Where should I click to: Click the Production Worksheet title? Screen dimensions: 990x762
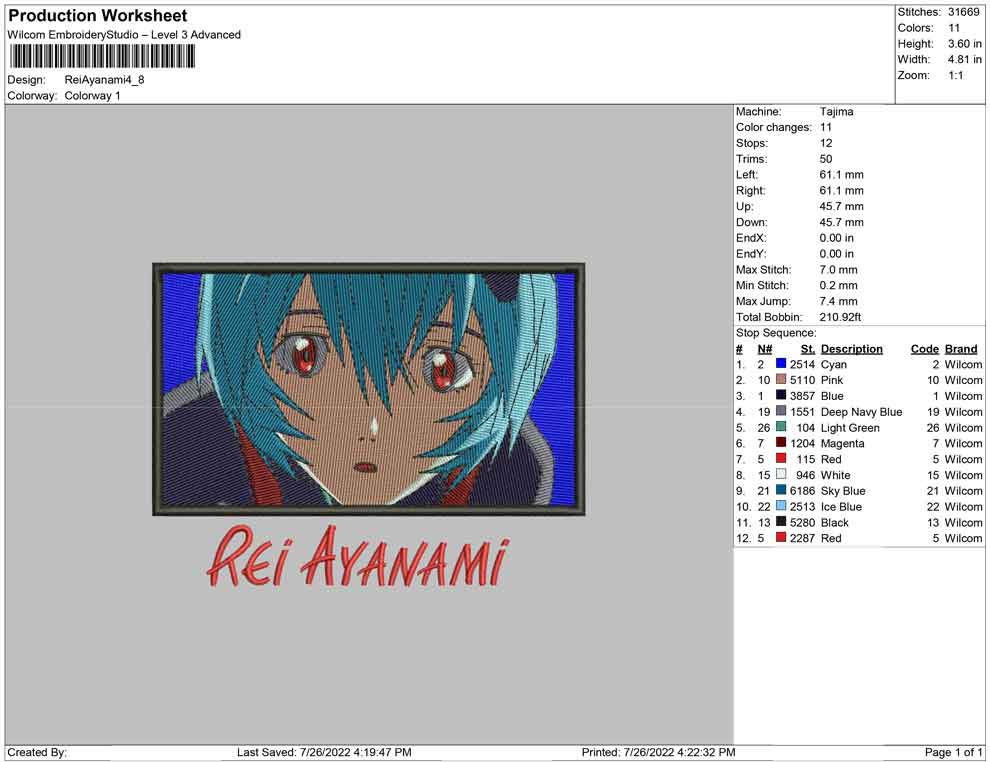[x=97, y=16]
